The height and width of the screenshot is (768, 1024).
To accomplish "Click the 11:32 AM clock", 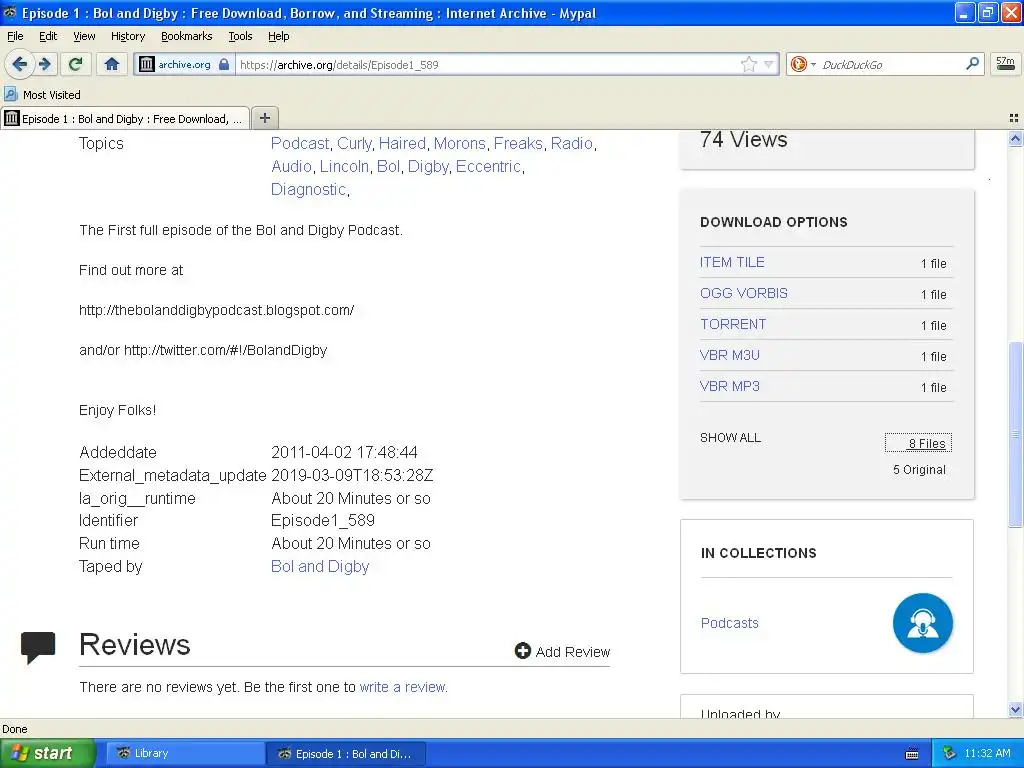I will [987, 753].
